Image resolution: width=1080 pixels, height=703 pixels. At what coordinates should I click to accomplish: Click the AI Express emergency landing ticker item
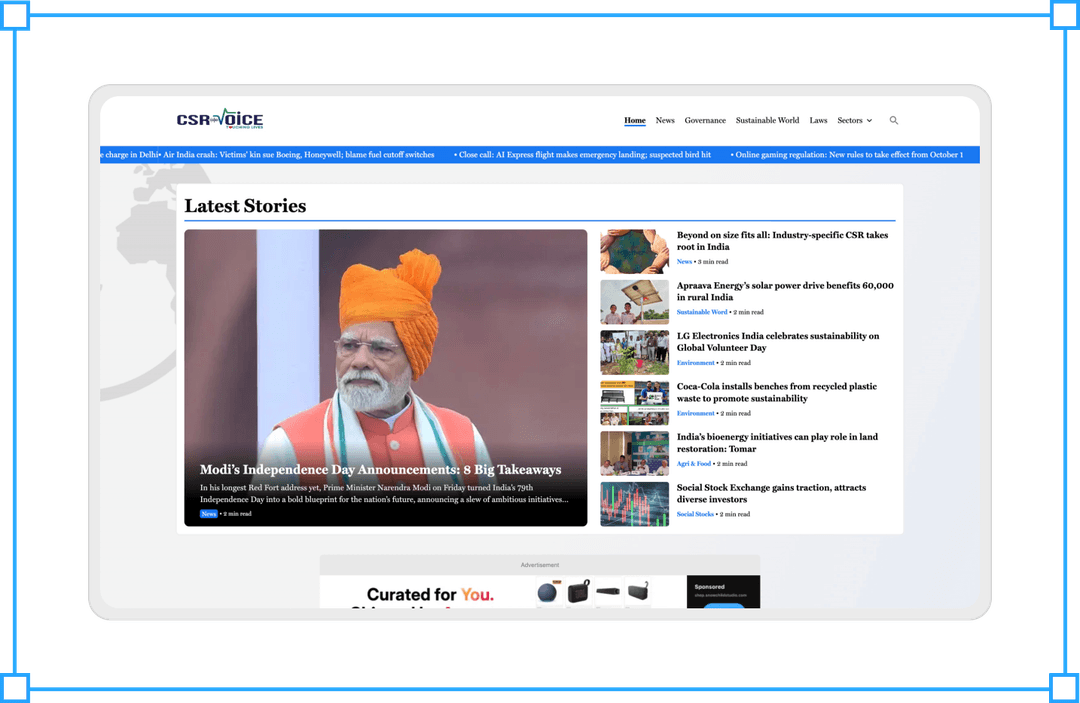click(x=584, y=155)
